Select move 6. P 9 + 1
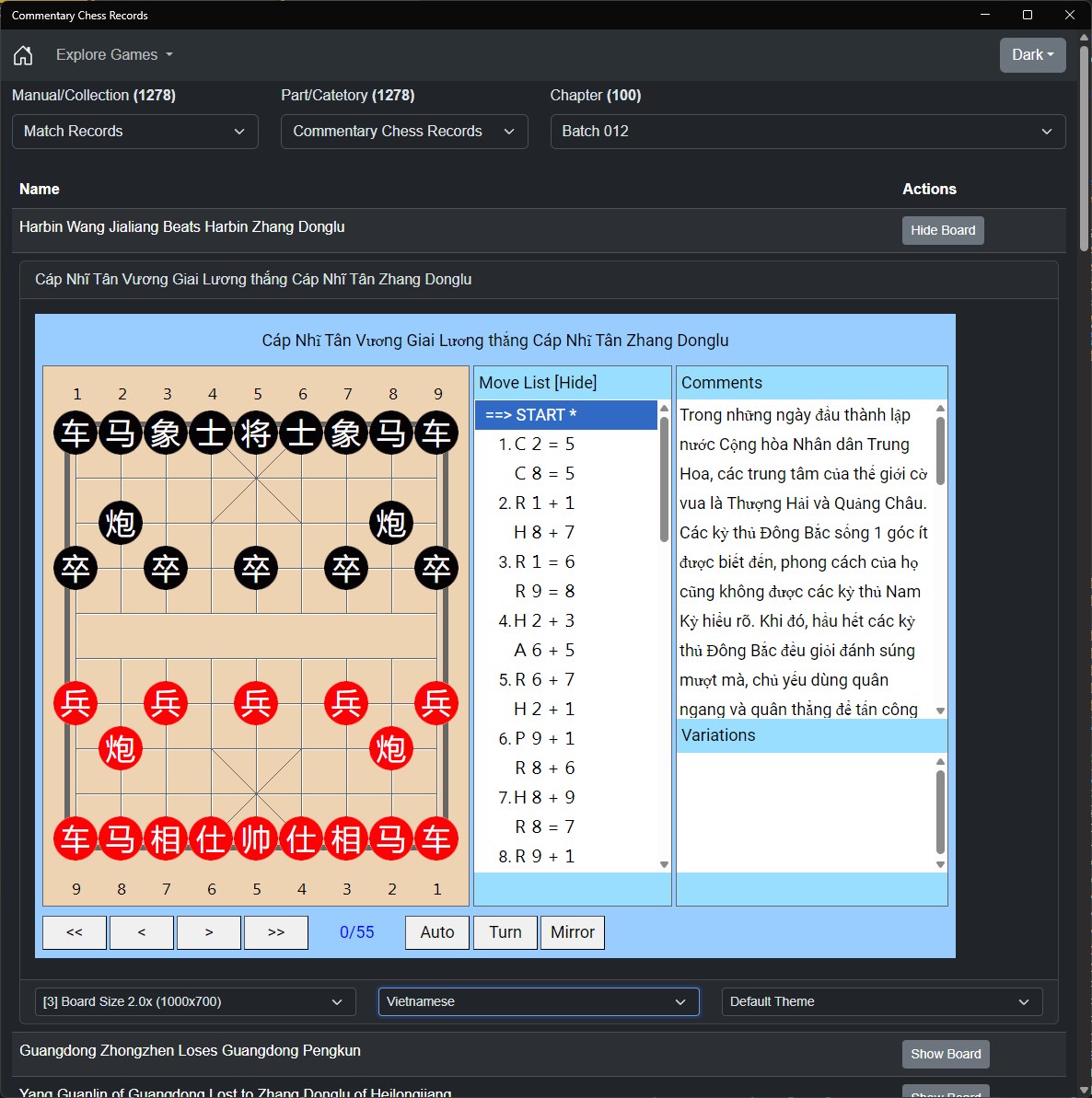 coord(566,738)
